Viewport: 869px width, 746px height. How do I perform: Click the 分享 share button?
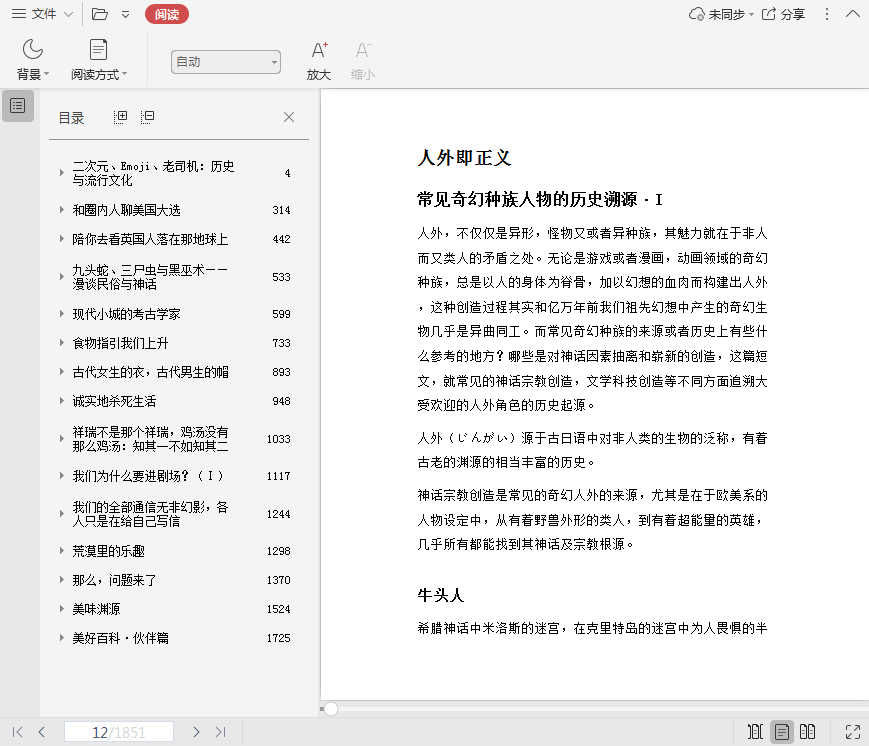pos(783,14)
